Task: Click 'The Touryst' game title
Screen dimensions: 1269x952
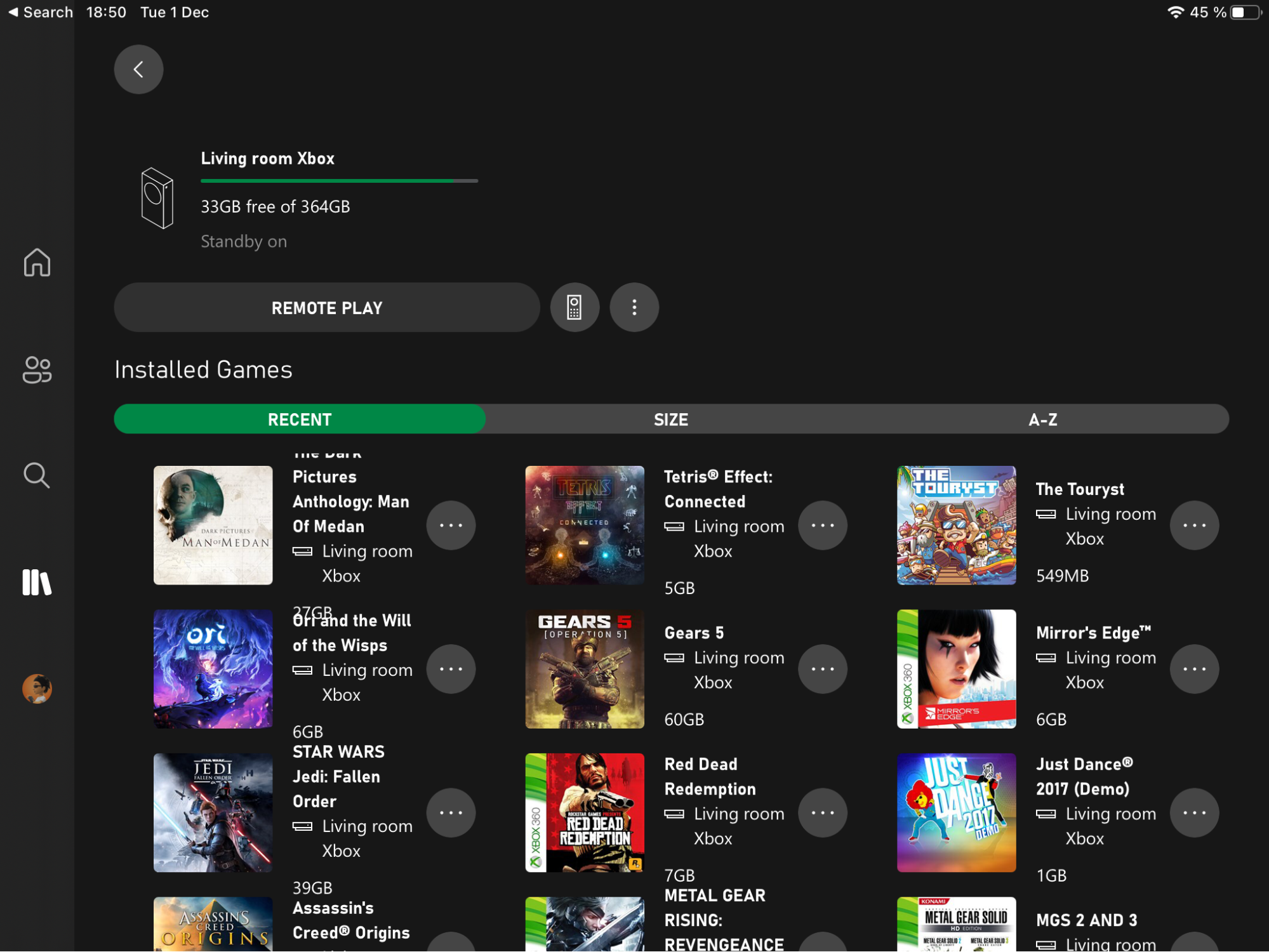Action: pos(1080,489)
